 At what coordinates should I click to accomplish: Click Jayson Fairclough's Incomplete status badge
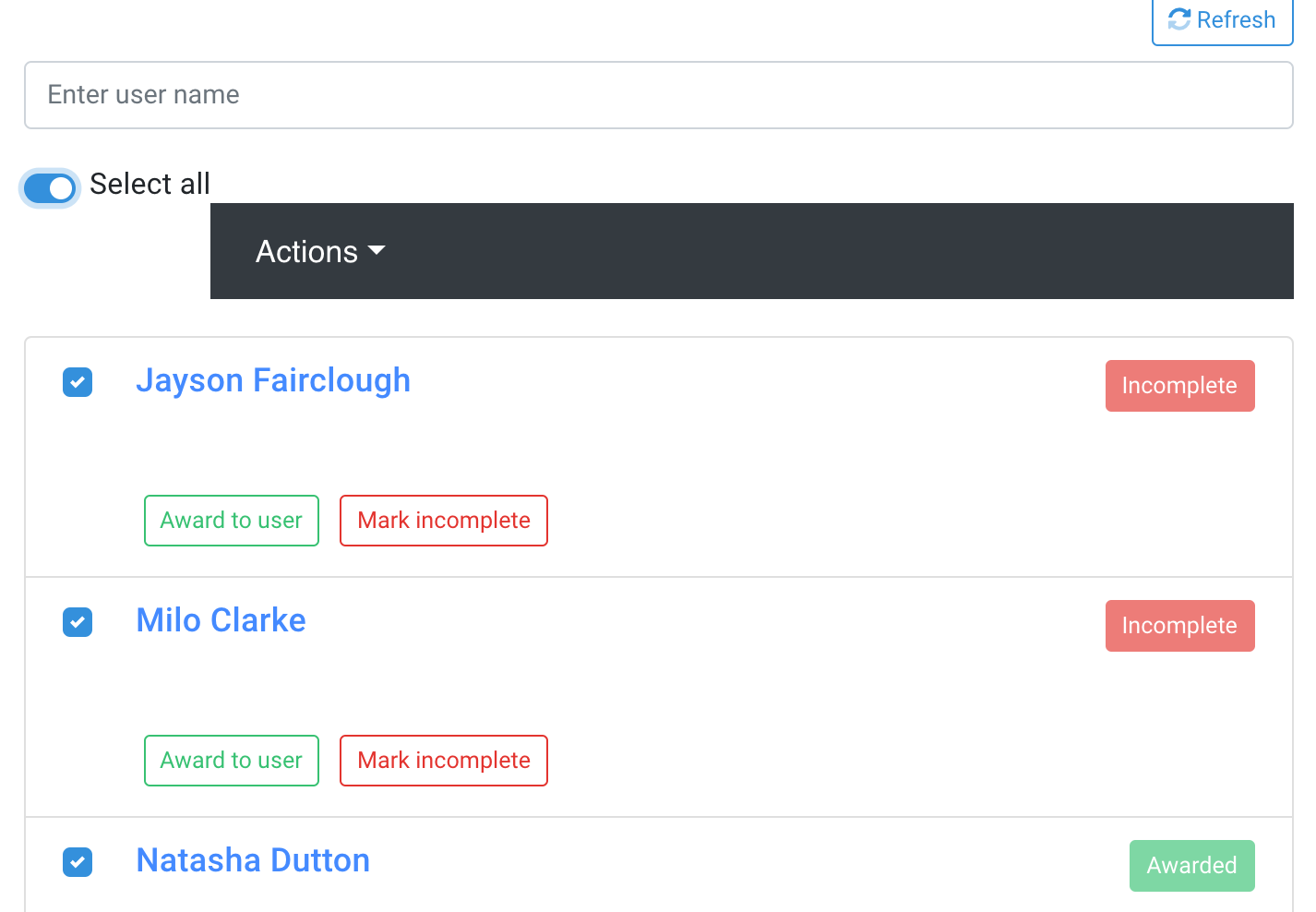tap(1180, 386)
